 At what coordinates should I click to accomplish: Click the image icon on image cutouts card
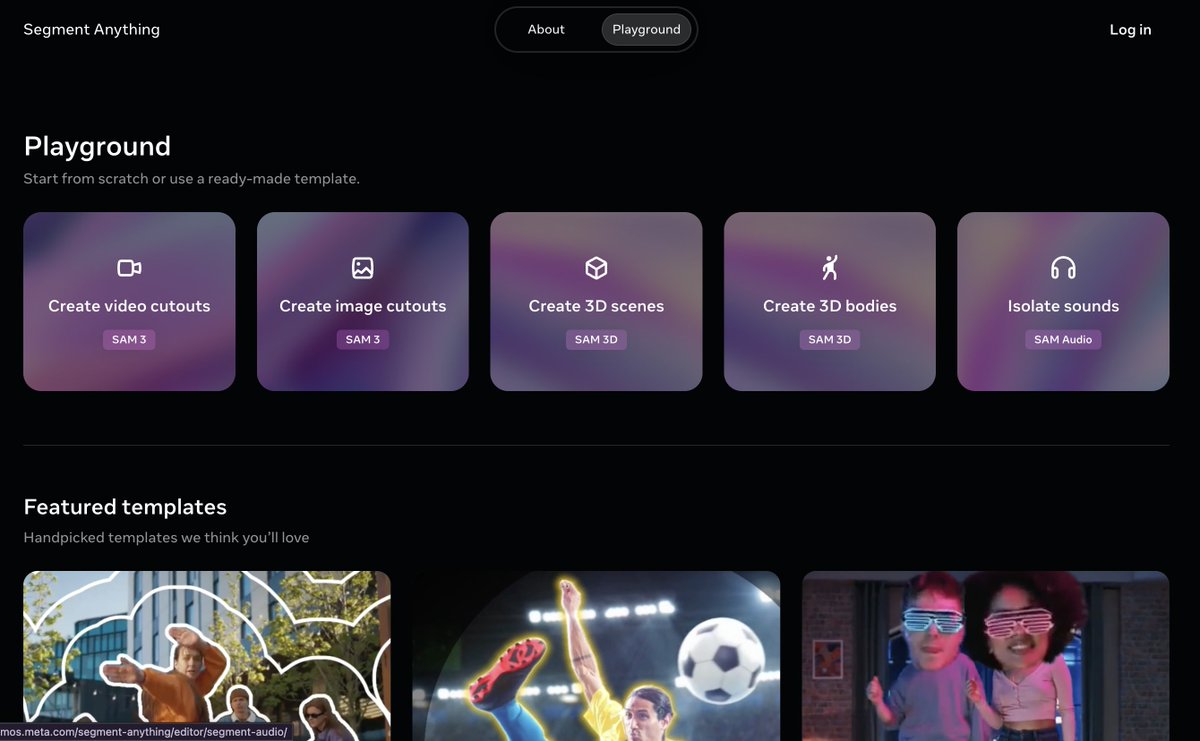point(363,268)
